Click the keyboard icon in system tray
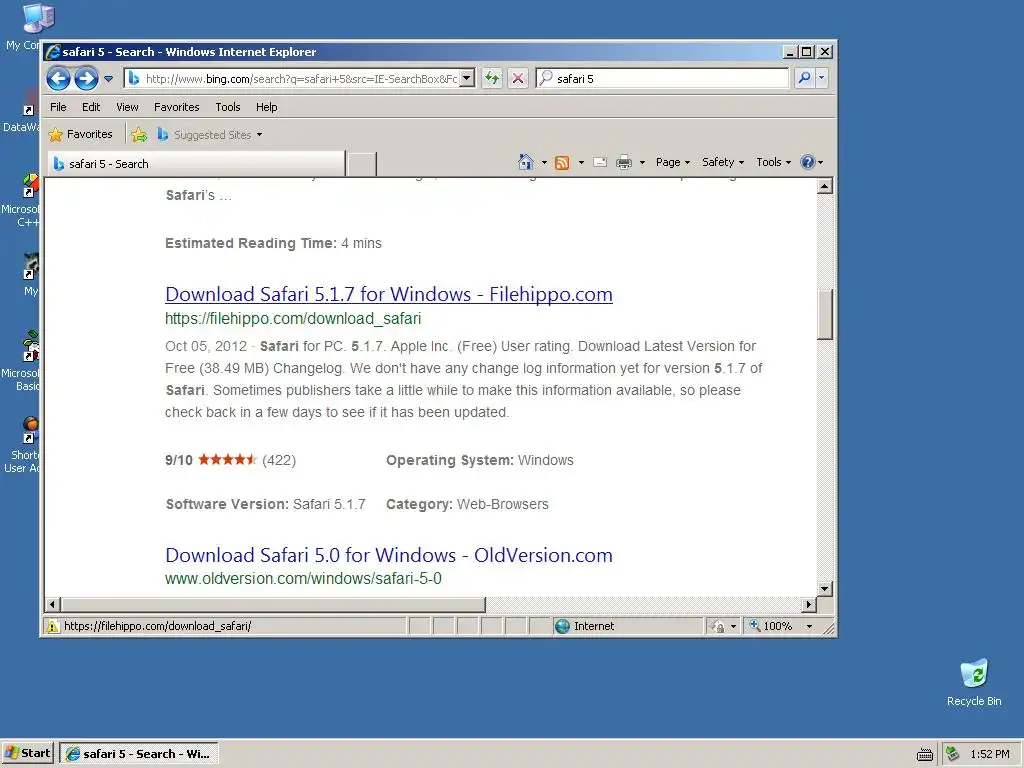 (x=925, y=754)
